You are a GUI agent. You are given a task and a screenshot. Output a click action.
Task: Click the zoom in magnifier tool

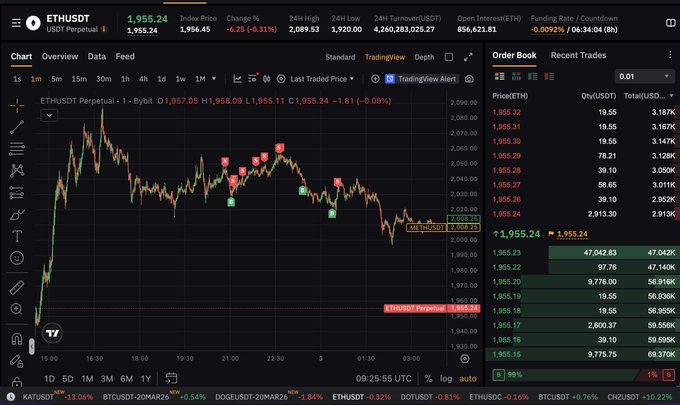16,309
